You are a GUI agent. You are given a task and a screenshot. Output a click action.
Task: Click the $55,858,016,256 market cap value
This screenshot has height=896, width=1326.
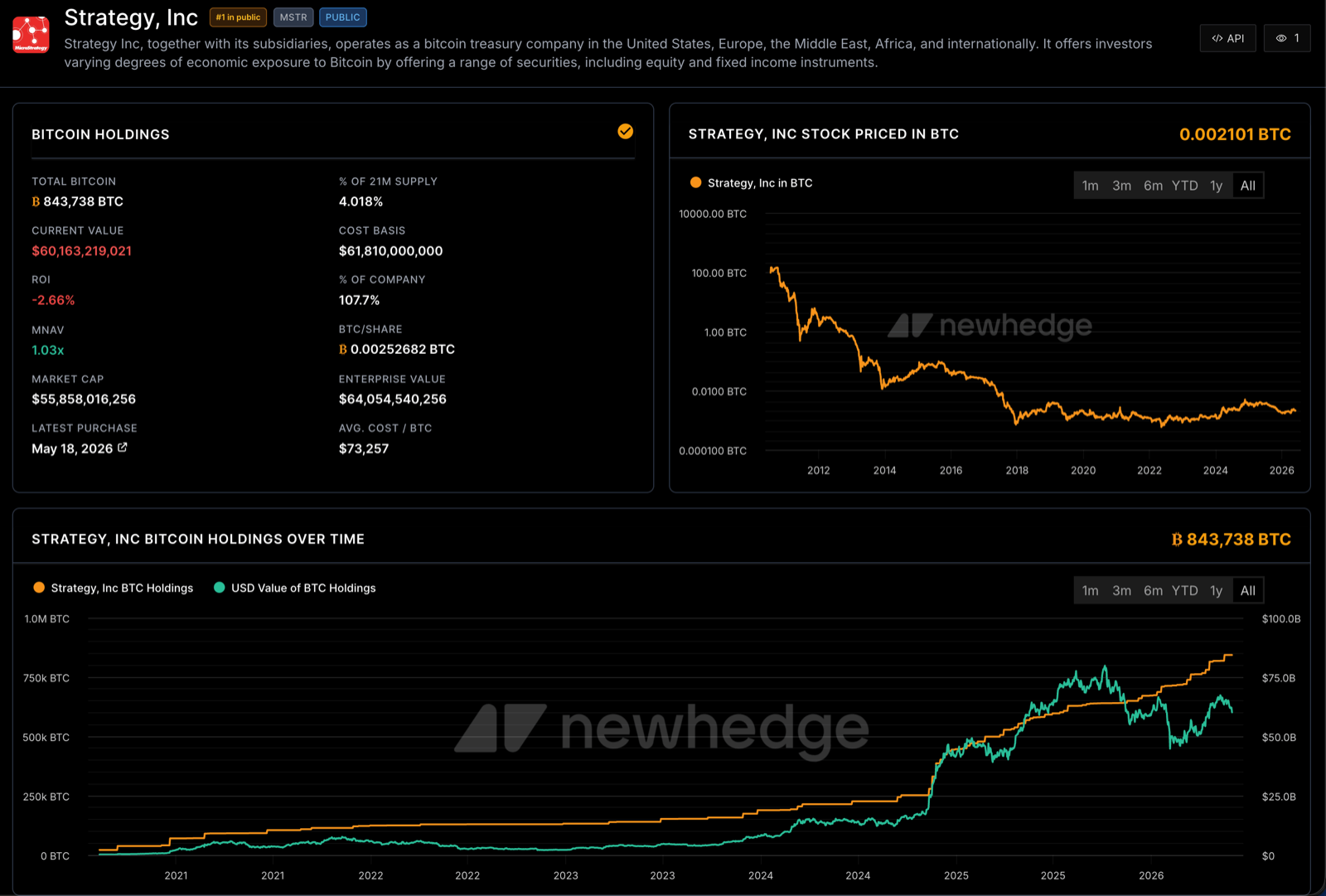(84, 400)
